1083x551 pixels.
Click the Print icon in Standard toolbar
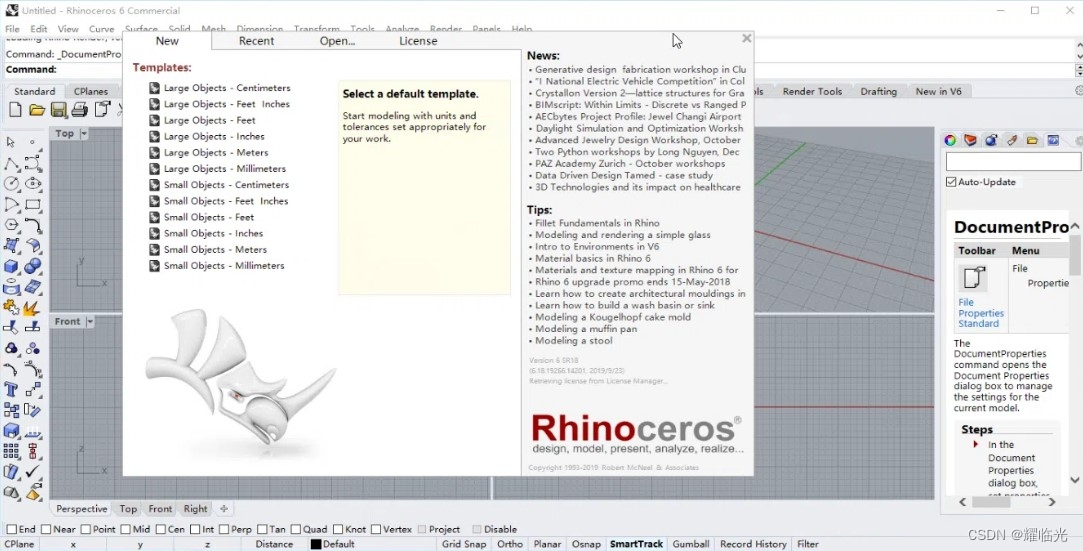(80, 110)
